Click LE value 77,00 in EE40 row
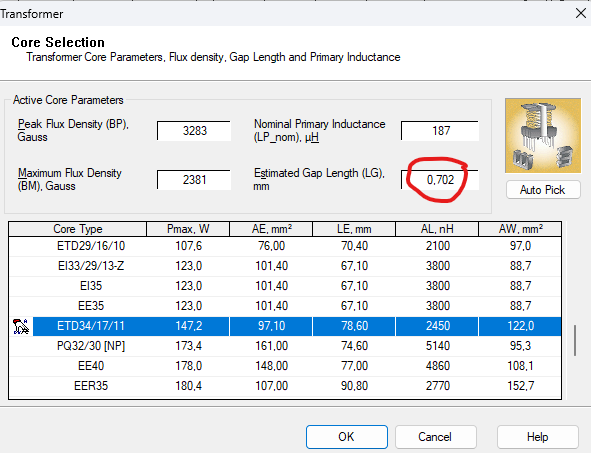The width and height of the screenshot is (591, 453). [354, 366]
